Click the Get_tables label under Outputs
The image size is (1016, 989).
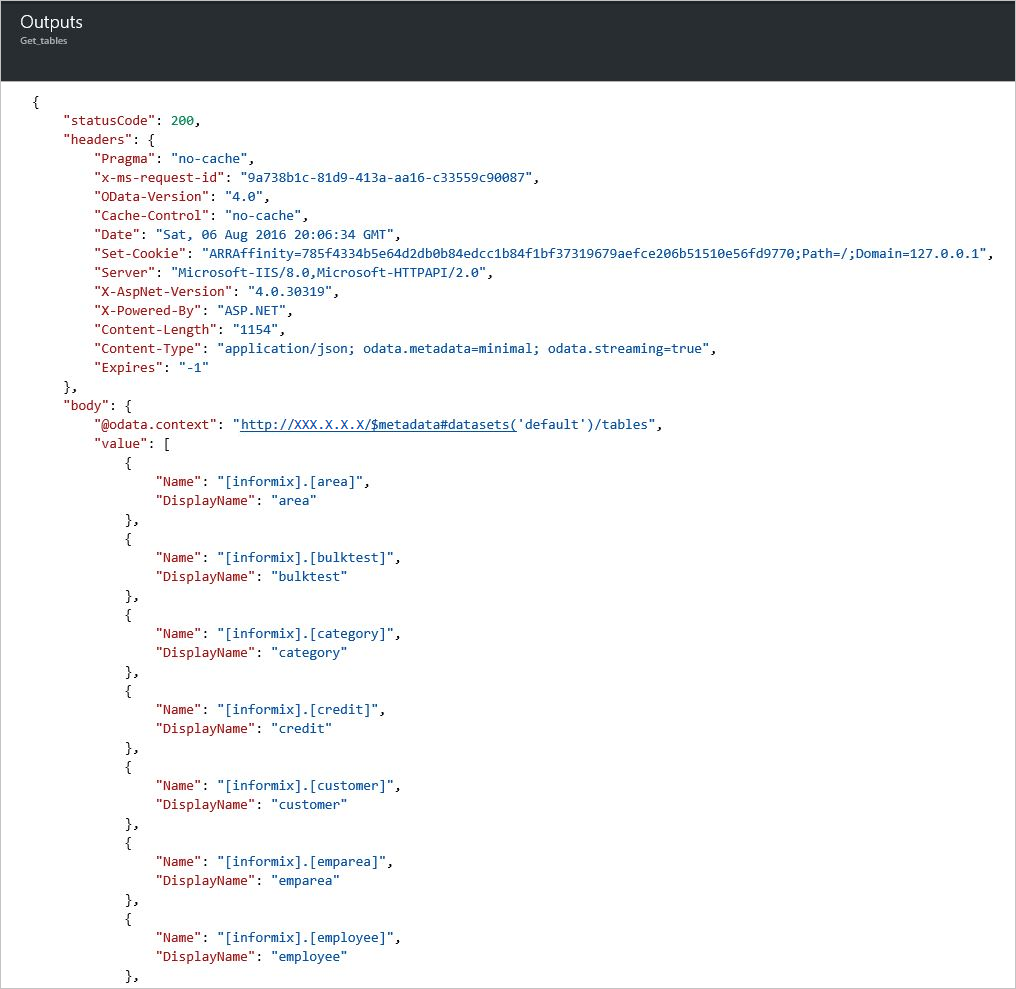[x=43, y=42]
